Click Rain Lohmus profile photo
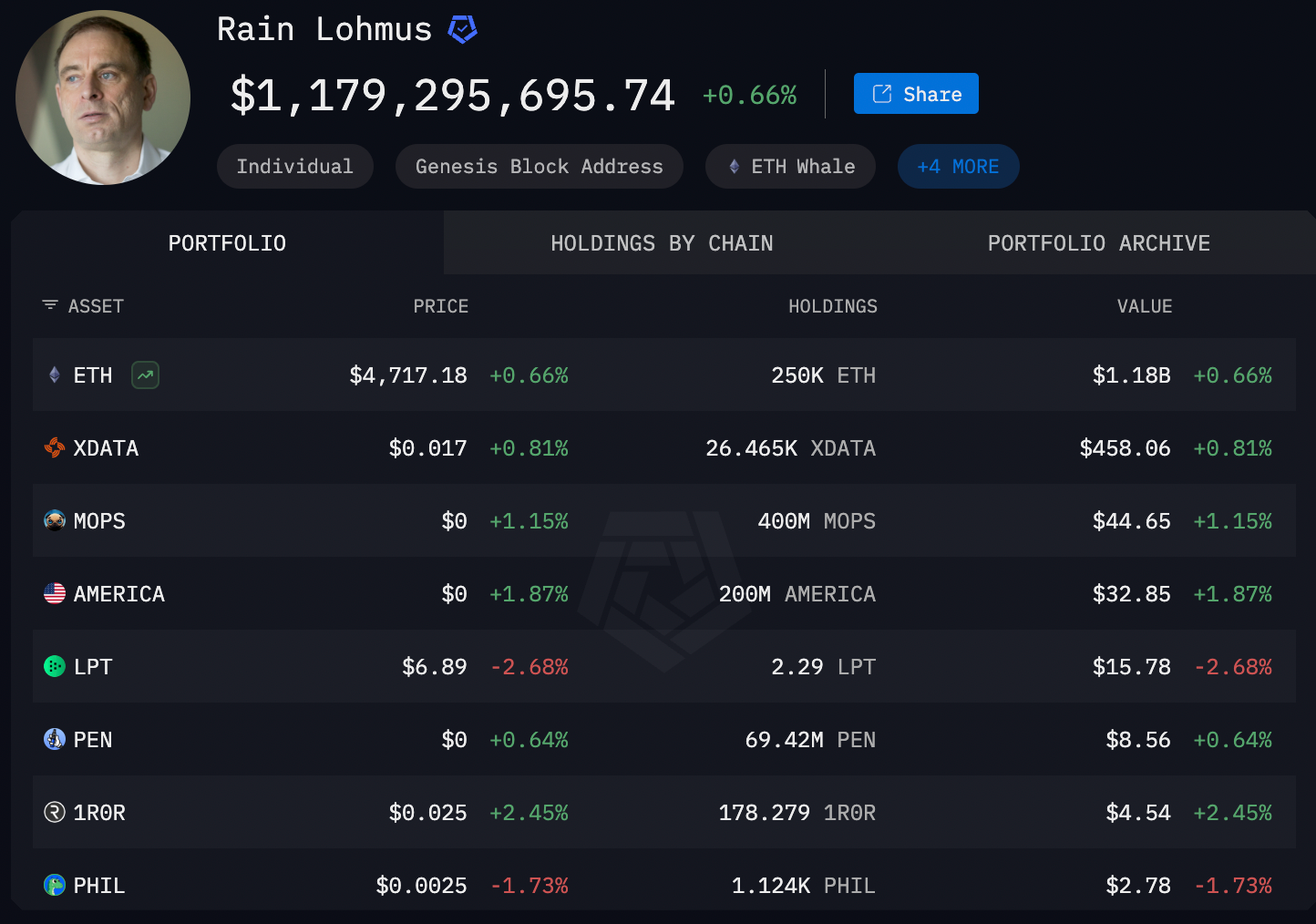This screenshot has width=1316, height=924. pyautogui.click(x=103, y=98)
